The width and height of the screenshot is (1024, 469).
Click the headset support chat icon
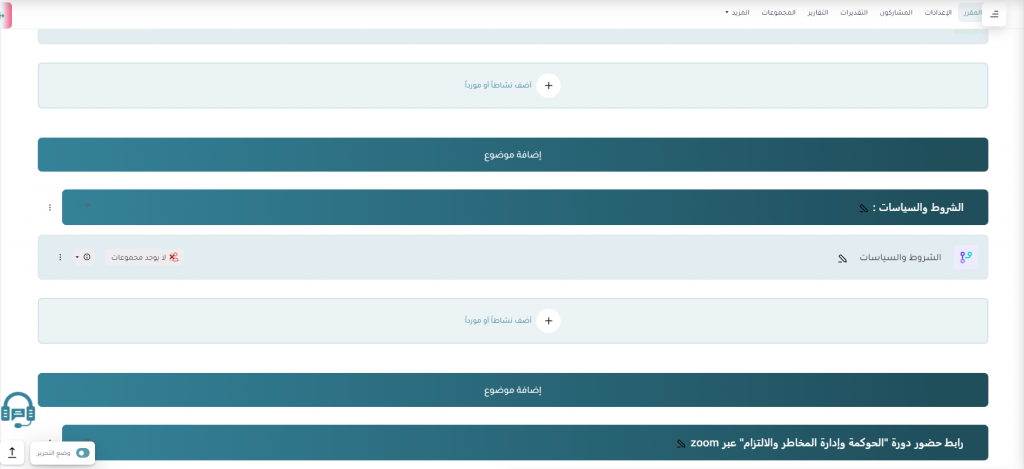(17, 409)
